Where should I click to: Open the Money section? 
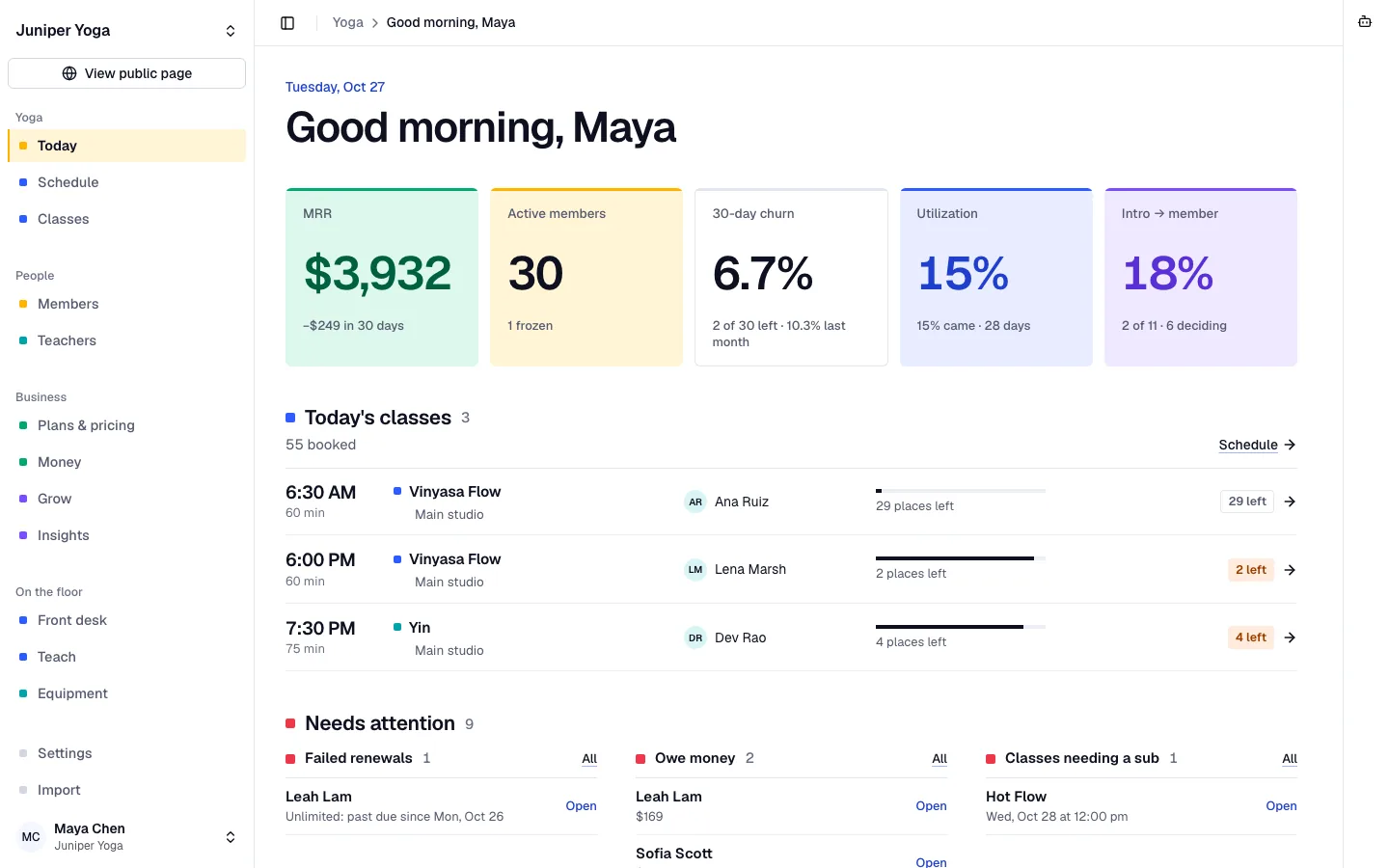click(x=126, y=462)
